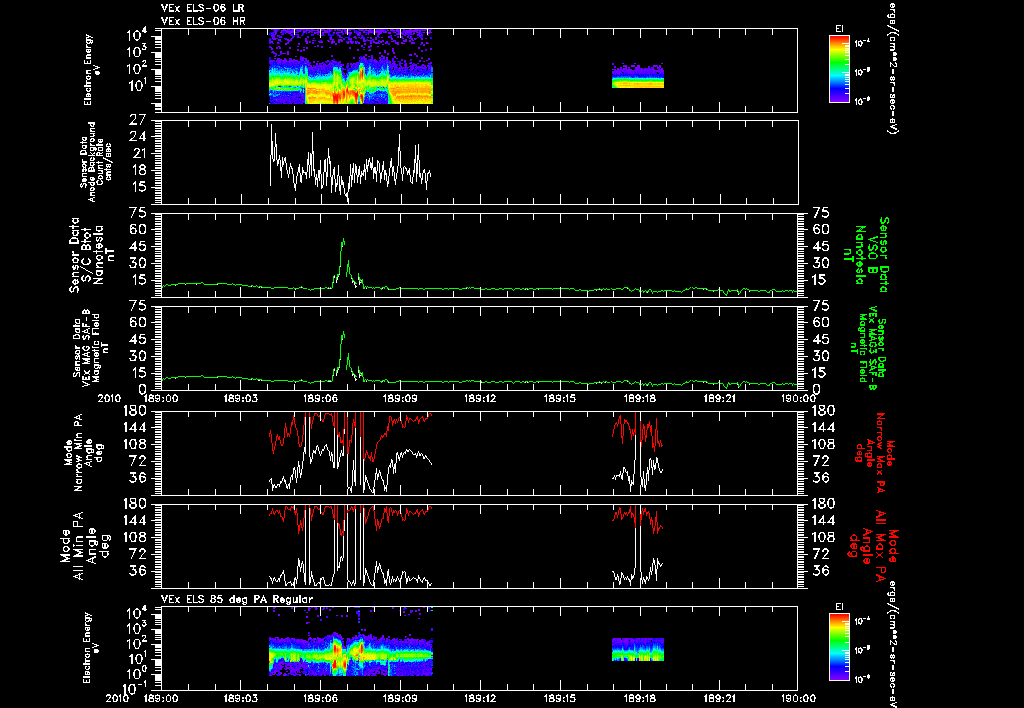Click "189:12" time tick below MAG SAF-B panel

click(x=480, y=398)
